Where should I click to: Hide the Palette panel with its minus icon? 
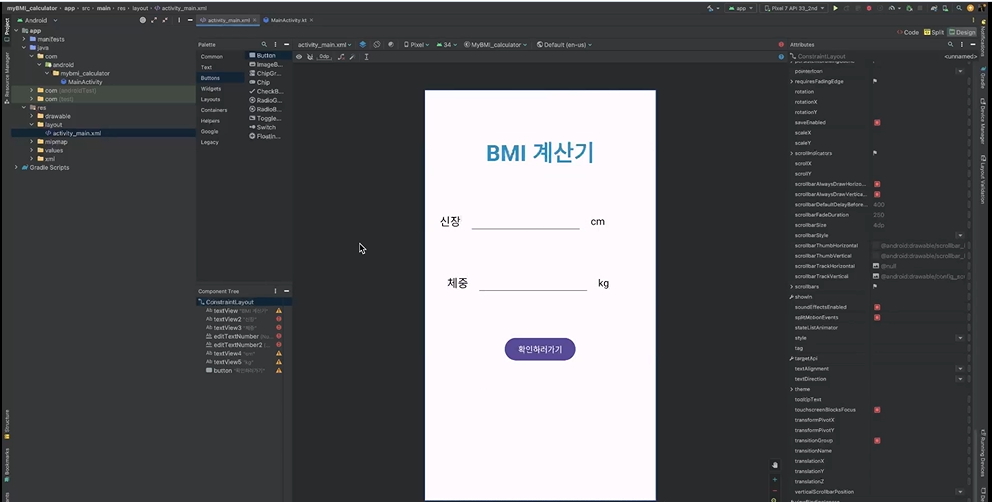coord(286,44)
